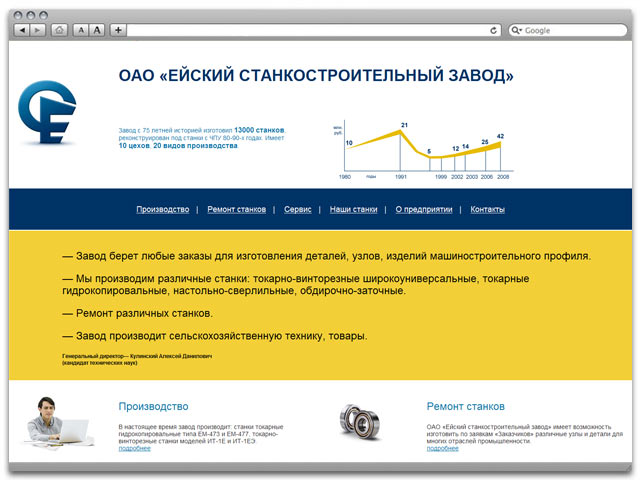
Task: Open the О предприятии menu item
Action: coord(424,209)
